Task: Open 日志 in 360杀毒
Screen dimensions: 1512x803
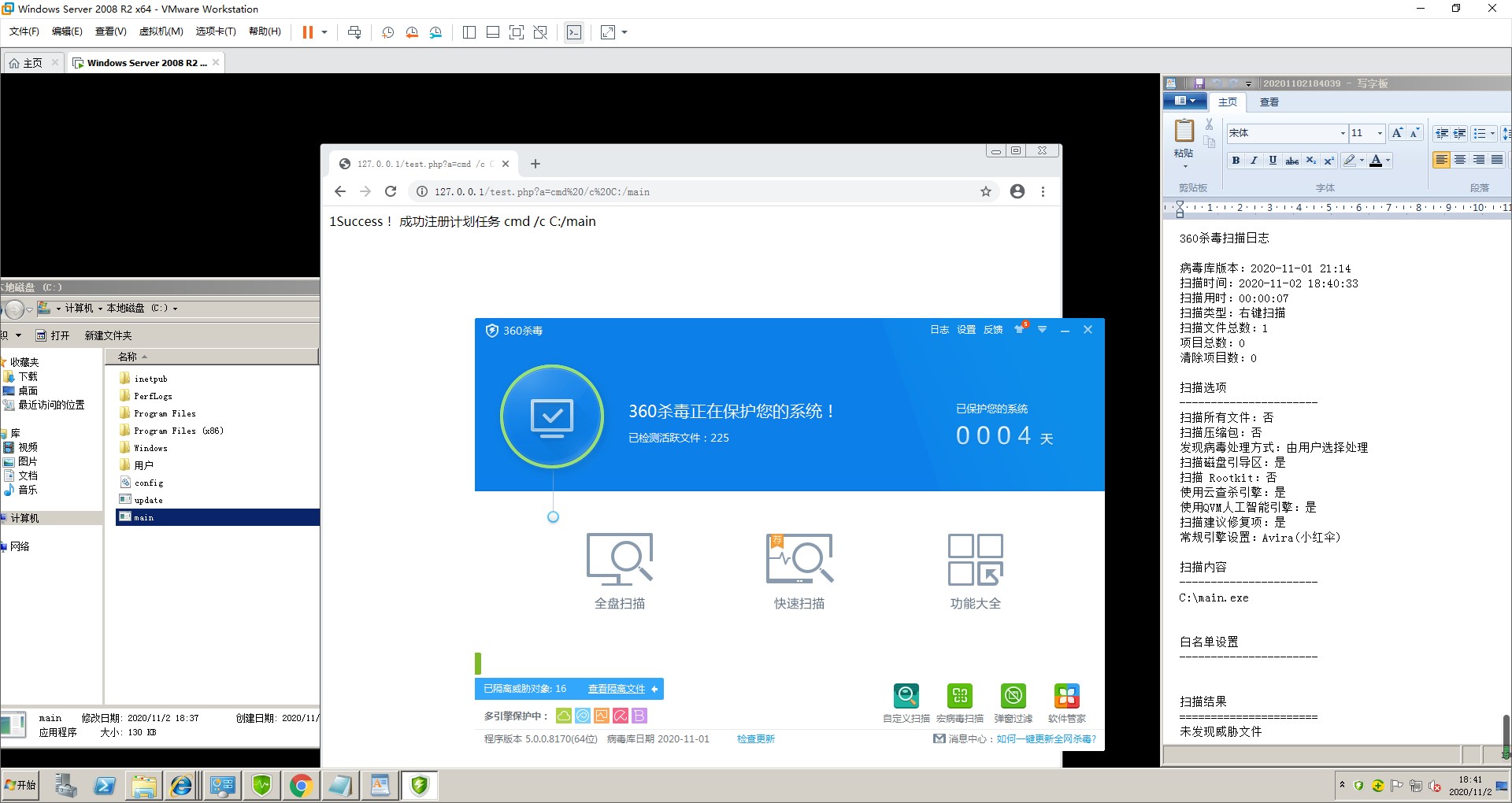Action: point(939,330)
